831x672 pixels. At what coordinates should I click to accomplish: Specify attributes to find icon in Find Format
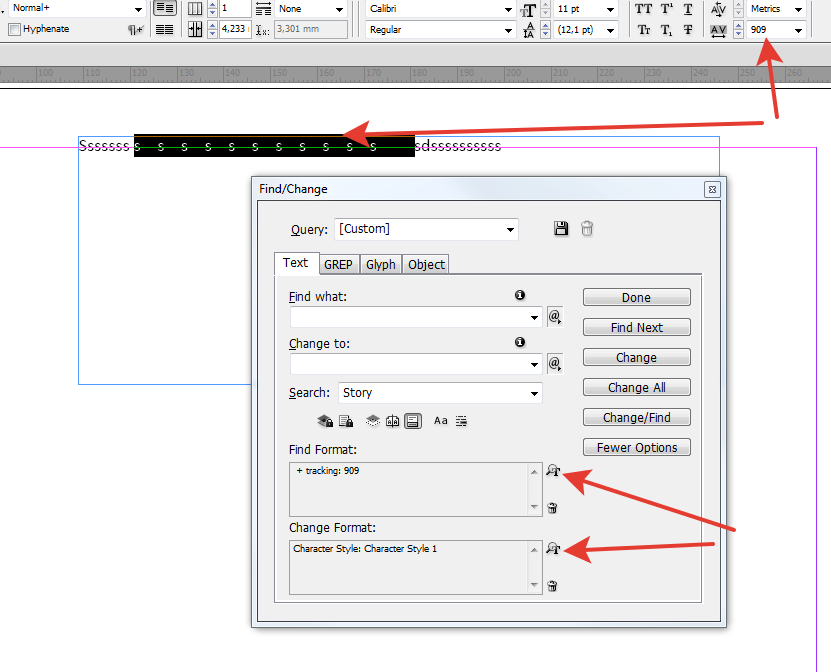[x=553, y=471]
